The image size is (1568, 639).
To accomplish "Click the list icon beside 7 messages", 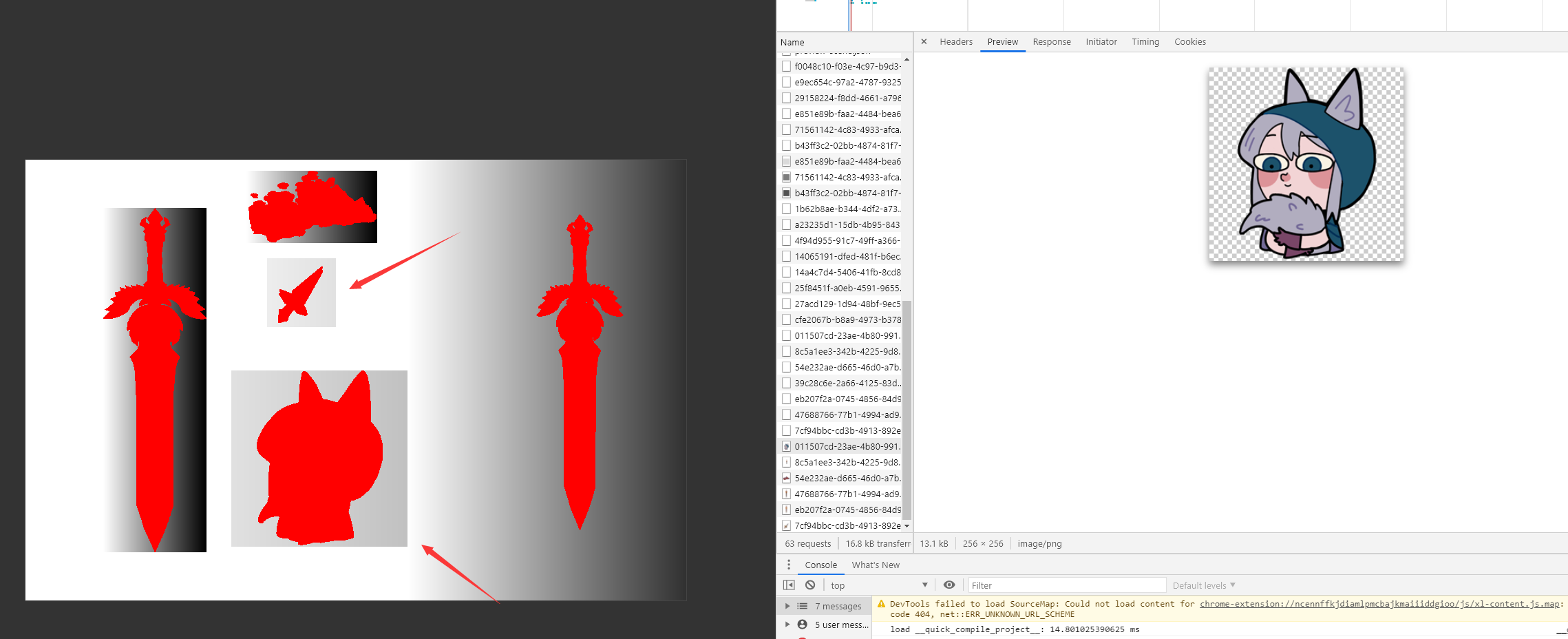I will click(x=802, y=606).
